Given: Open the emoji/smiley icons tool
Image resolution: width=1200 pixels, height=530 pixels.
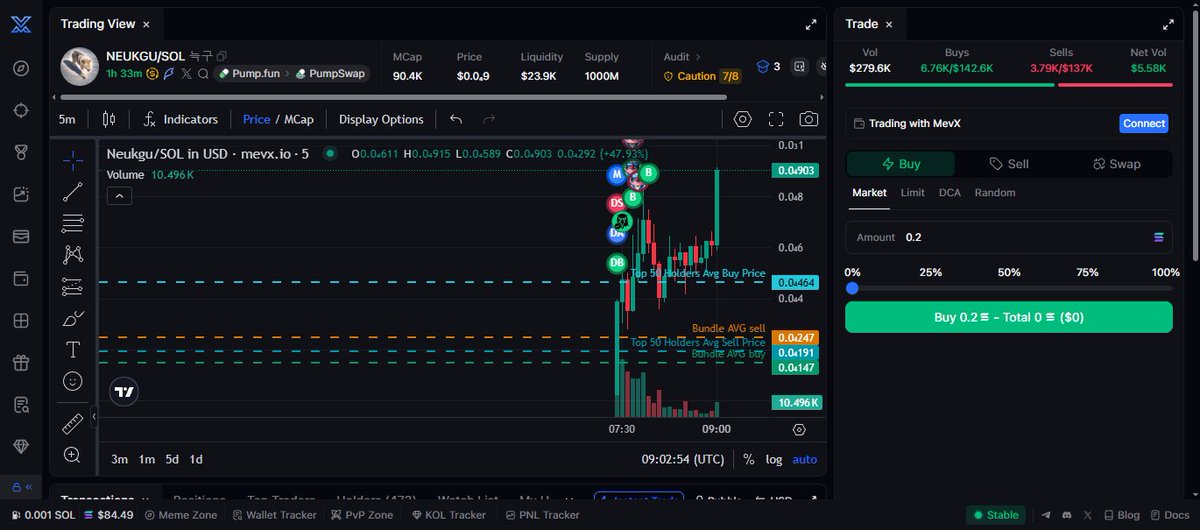Looking at the screenshot, I should coord(72,381).
